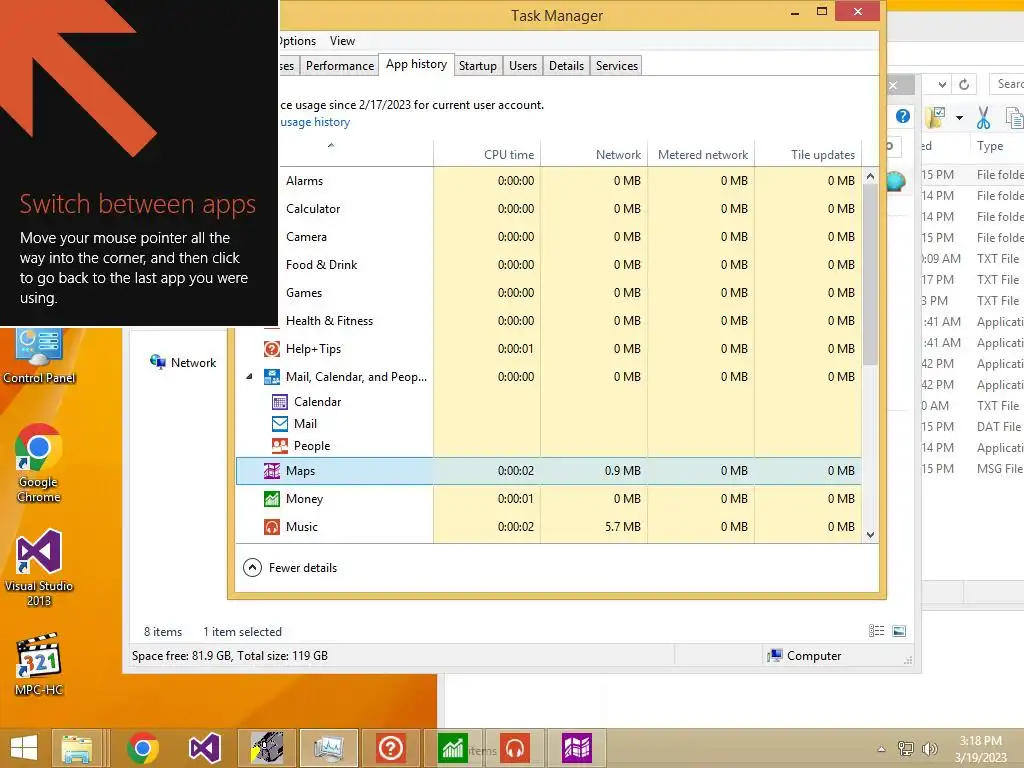The image size is (1024, 768).
Task: Click the Mail, Calendar, and People group icon
Action: pos(272,377)
